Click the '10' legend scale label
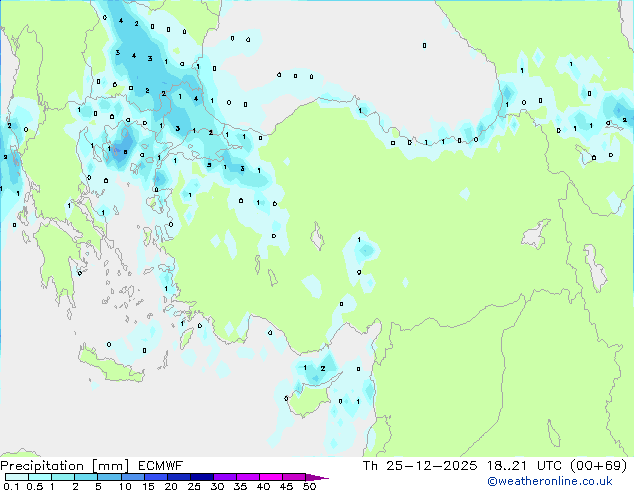Screen dimensions: 634x490 [125, 486]
